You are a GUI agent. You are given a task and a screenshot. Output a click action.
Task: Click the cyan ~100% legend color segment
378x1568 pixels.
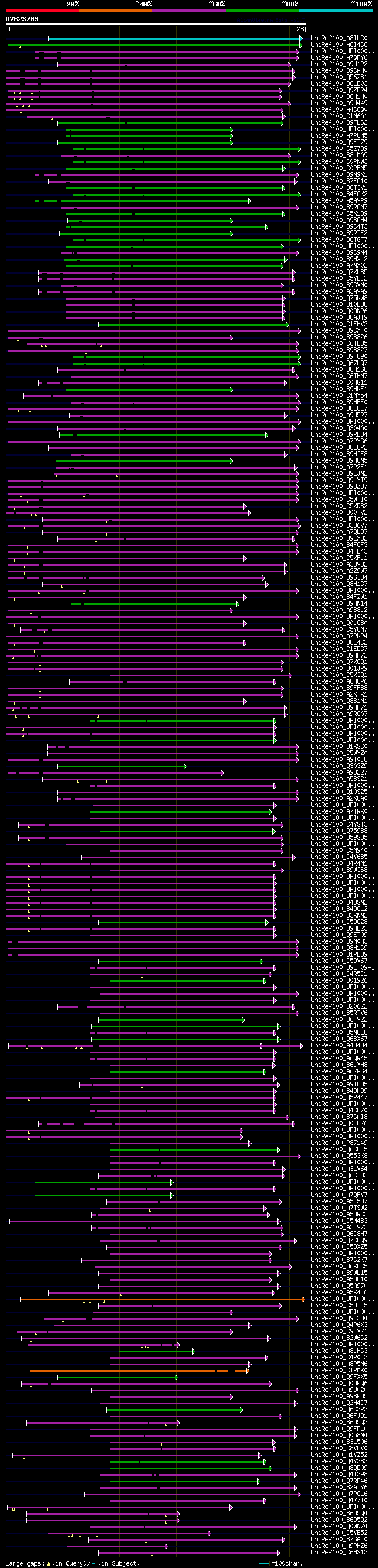coord(335,11)
